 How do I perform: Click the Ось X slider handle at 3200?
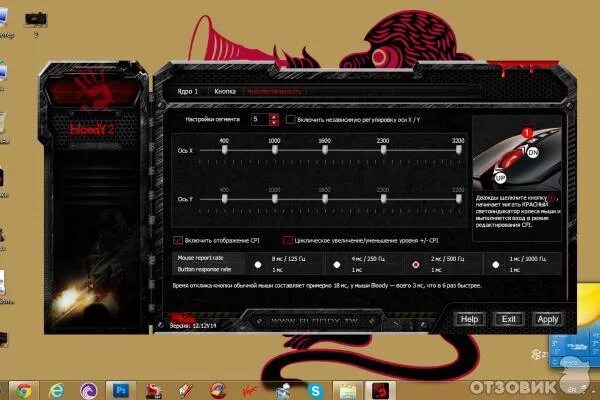tap(458, 150)
